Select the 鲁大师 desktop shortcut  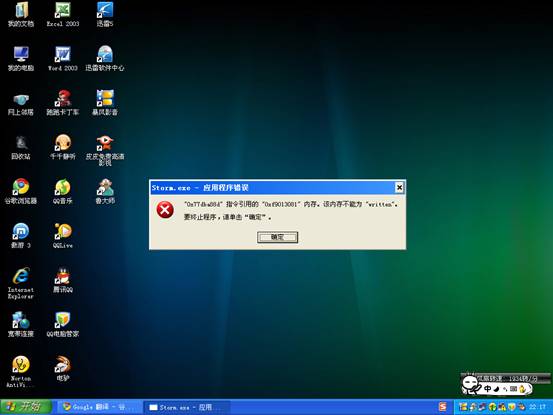tap(105, 192)
